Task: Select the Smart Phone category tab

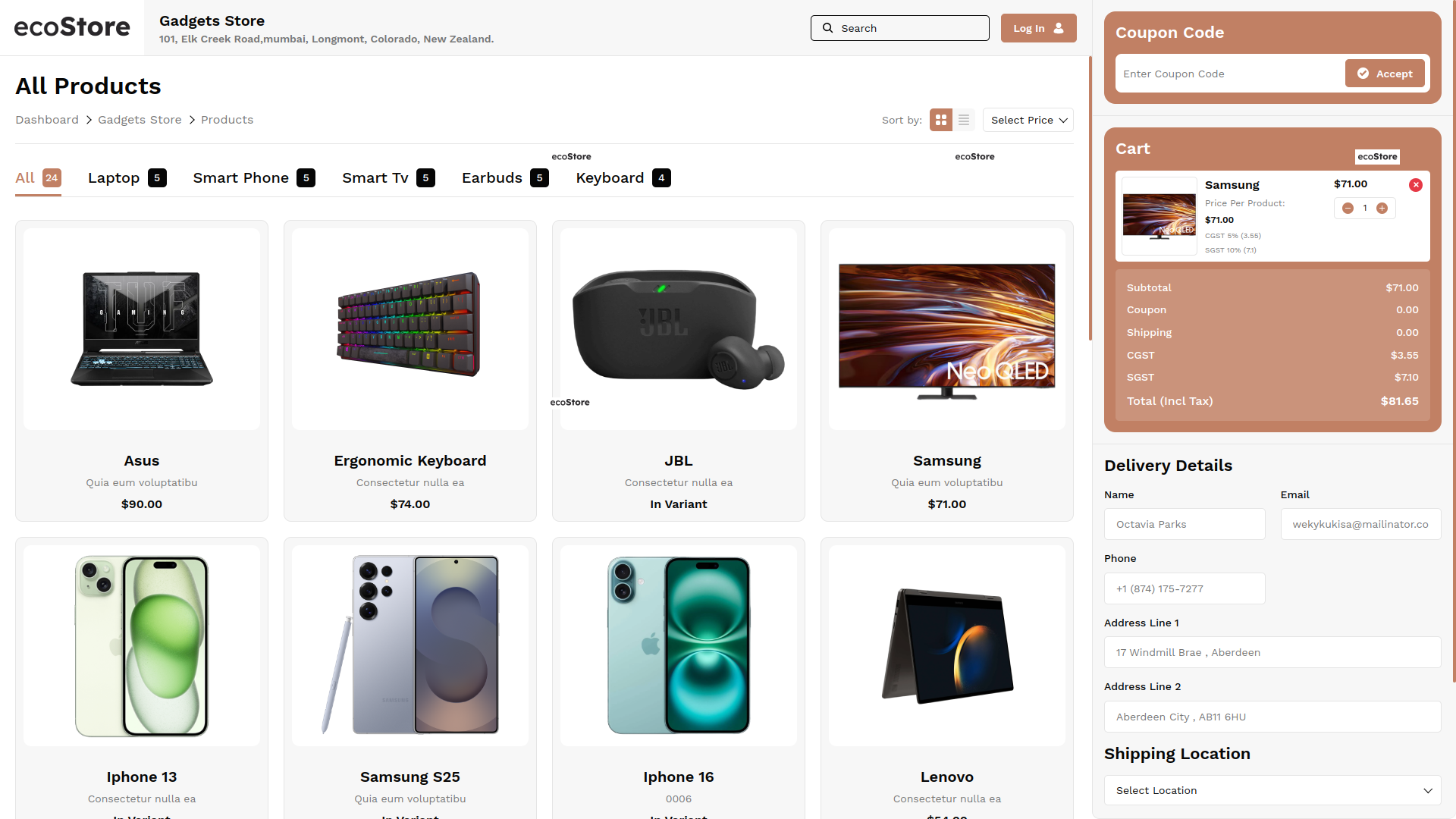Action: [254, 178]
